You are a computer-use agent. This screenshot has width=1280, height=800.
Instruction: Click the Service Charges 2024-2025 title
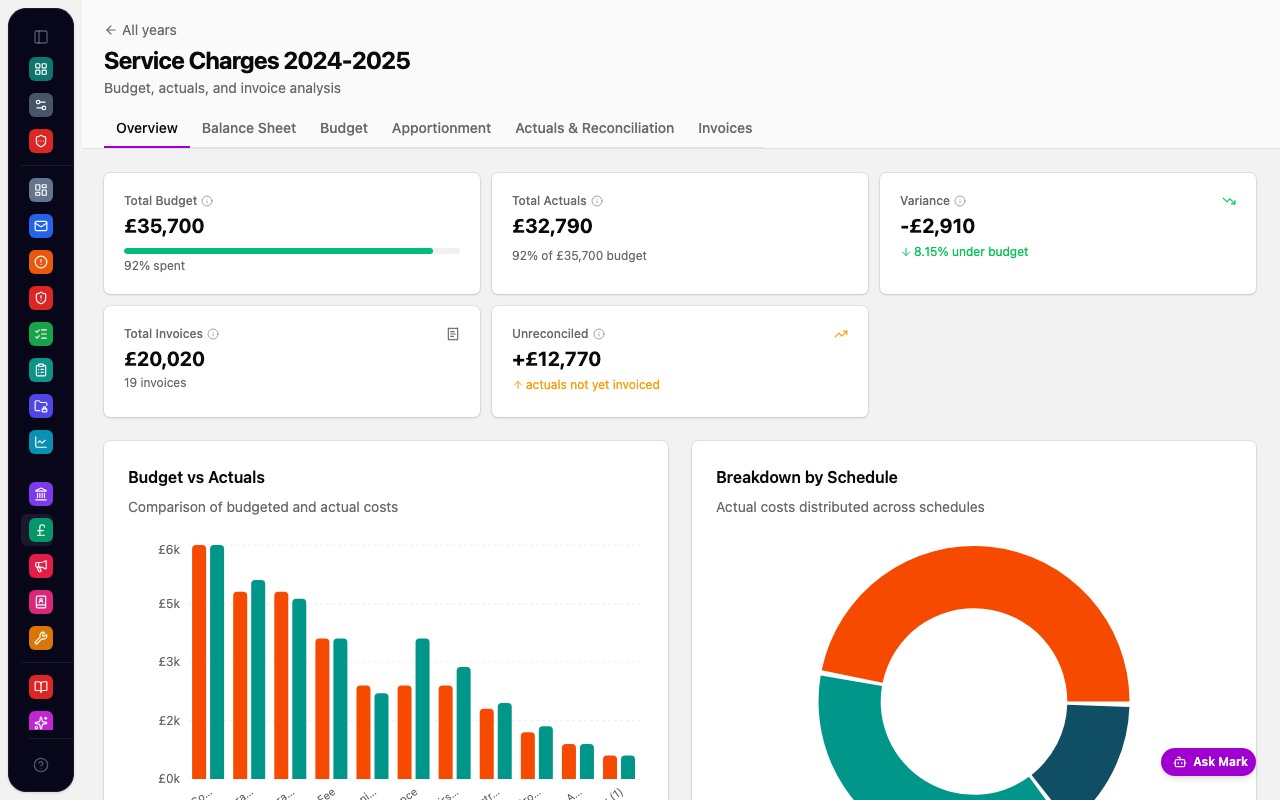point(257,61)
